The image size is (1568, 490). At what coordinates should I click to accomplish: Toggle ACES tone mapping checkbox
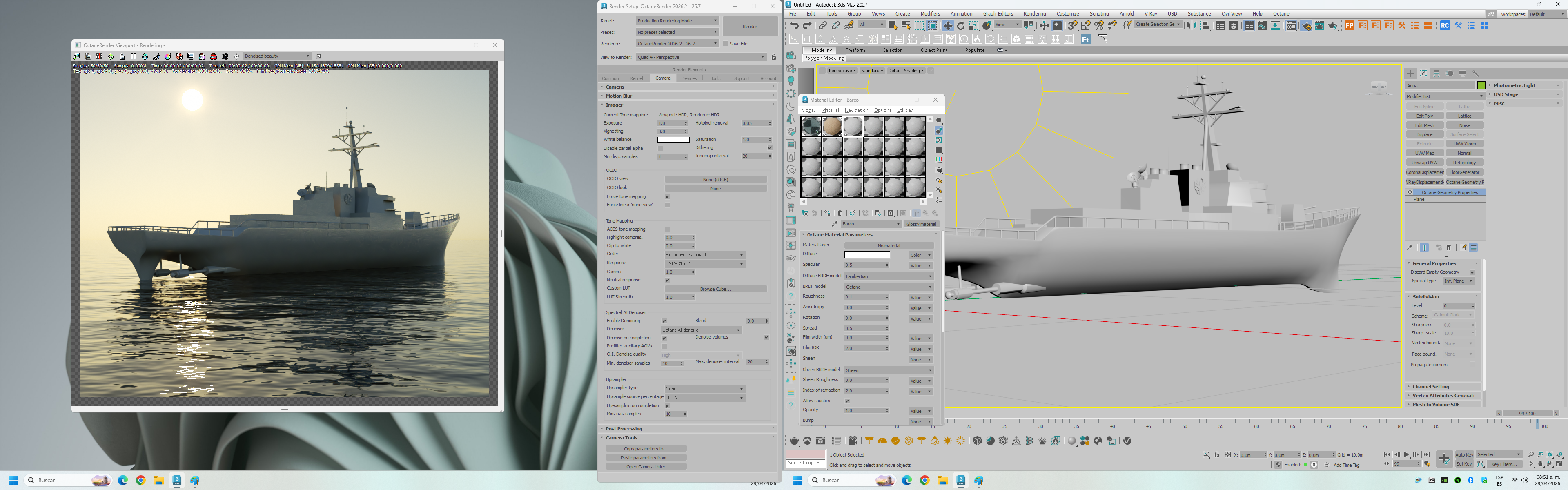(x=668, y=229)
